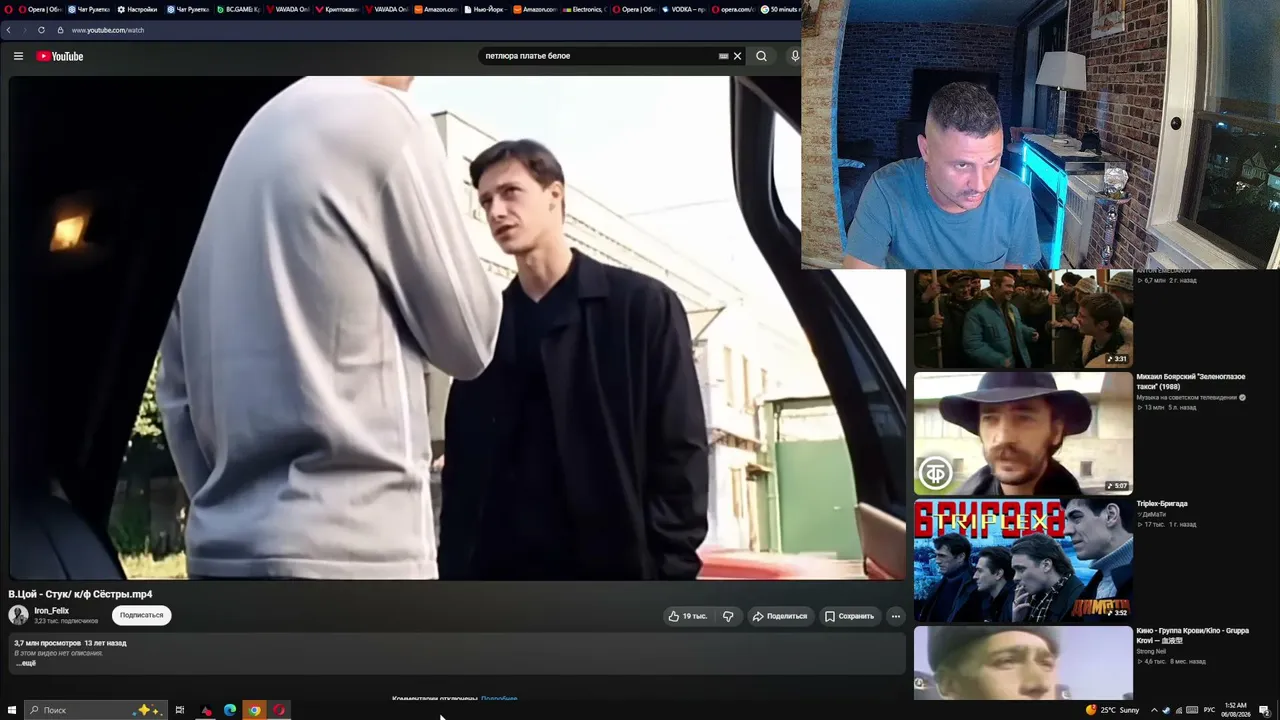Switch the РУС input language
This screenshot has width=1280, height=720.
(1209, 710)
